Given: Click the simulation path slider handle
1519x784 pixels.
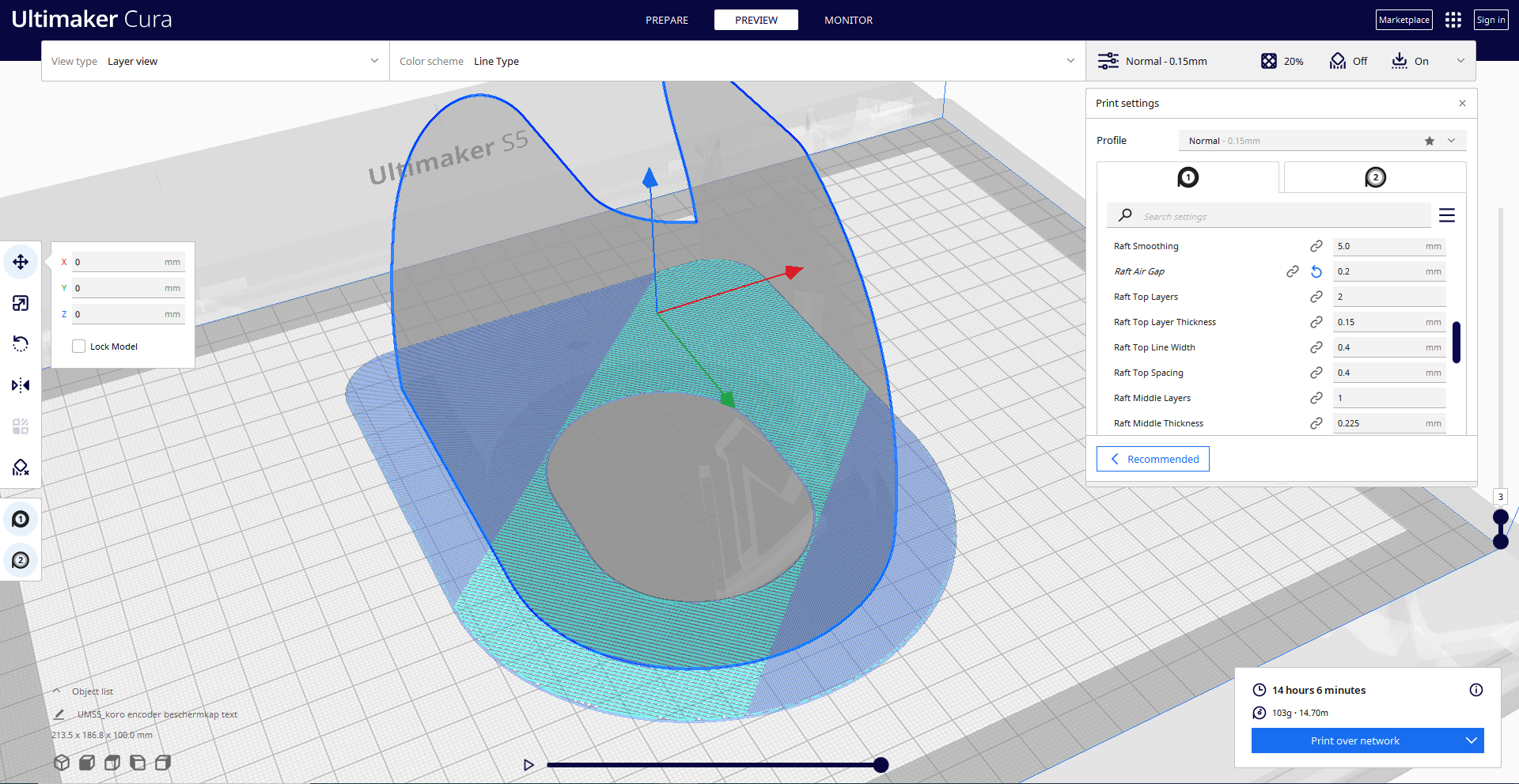Looking at the screenshot, I should pyautogui.click(x=881, y=764).
